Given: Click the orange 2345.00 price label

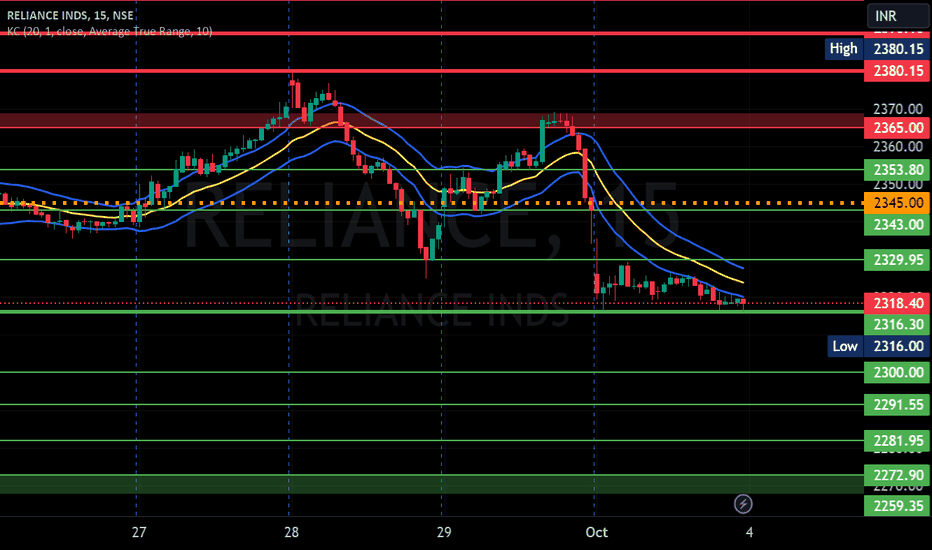Looking at the screenshot, I should [x=897, y=203].
